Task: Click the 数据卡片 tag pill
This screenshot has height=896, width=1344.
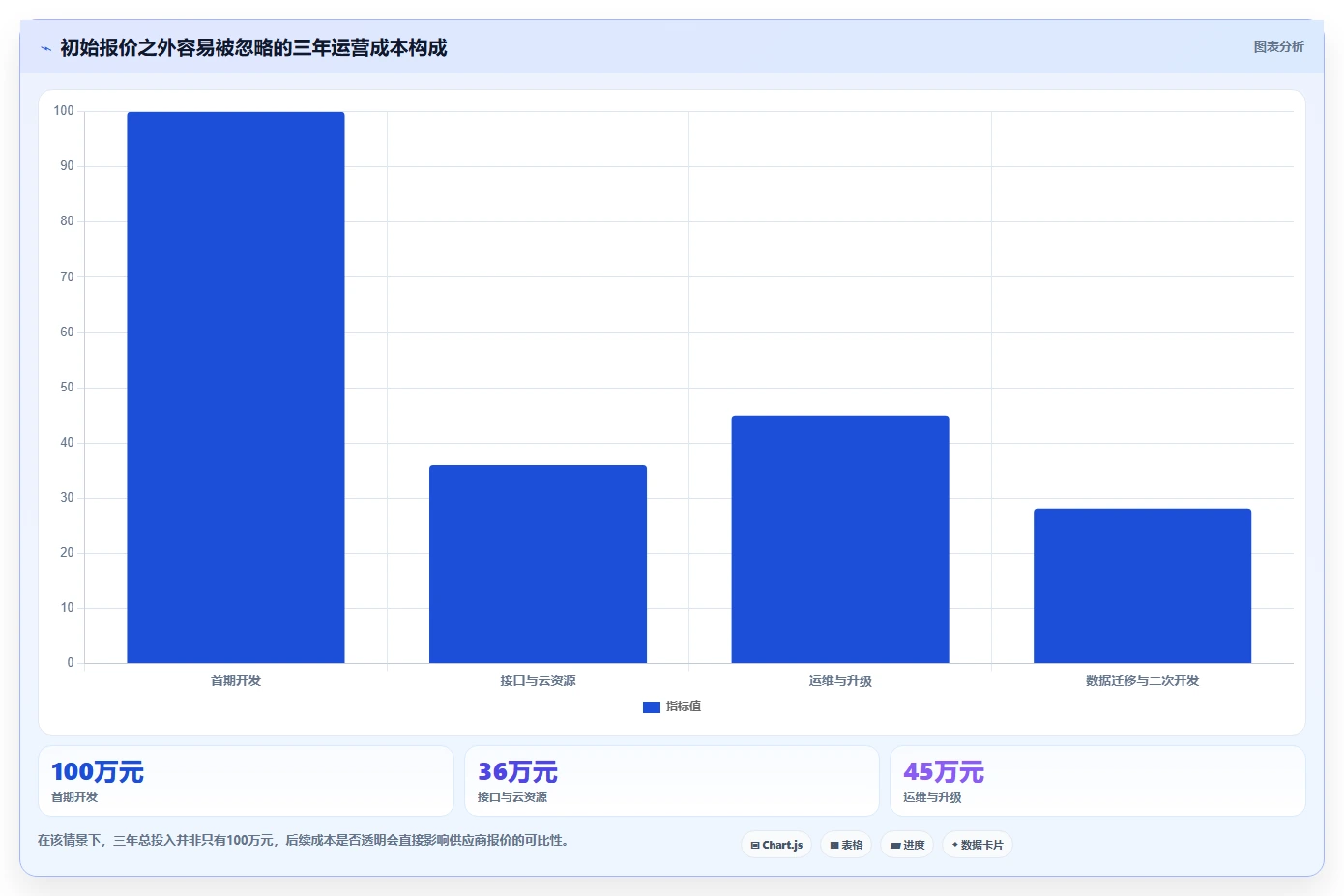Action: click(978, 845)
